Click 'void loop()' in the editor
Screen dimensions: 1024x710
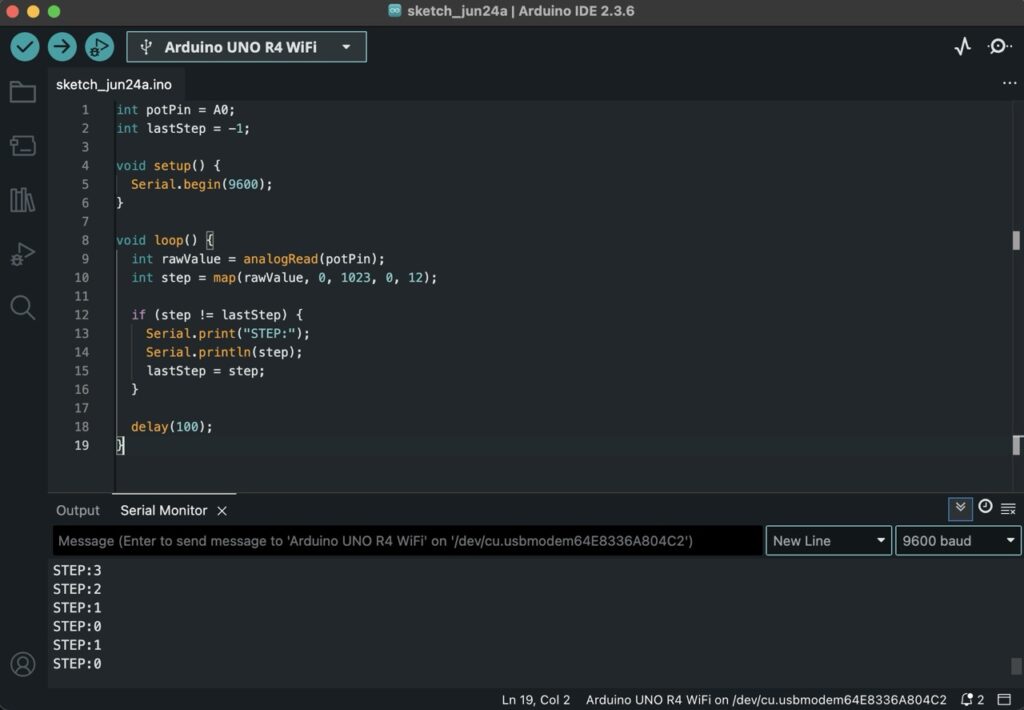[157, 240]
